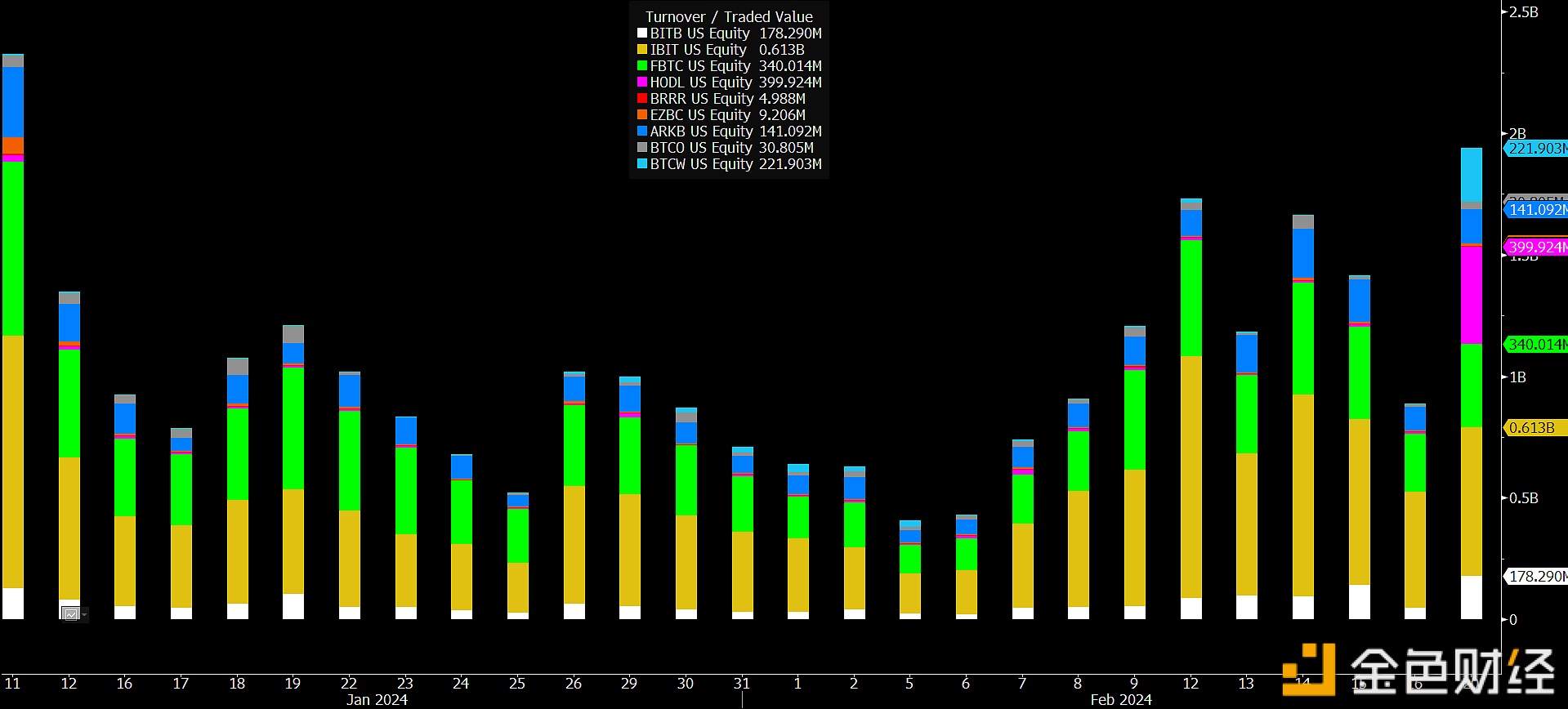Click the blue 141.092M value tag on right axis

pyautogui.click(x=1536, y=210)
